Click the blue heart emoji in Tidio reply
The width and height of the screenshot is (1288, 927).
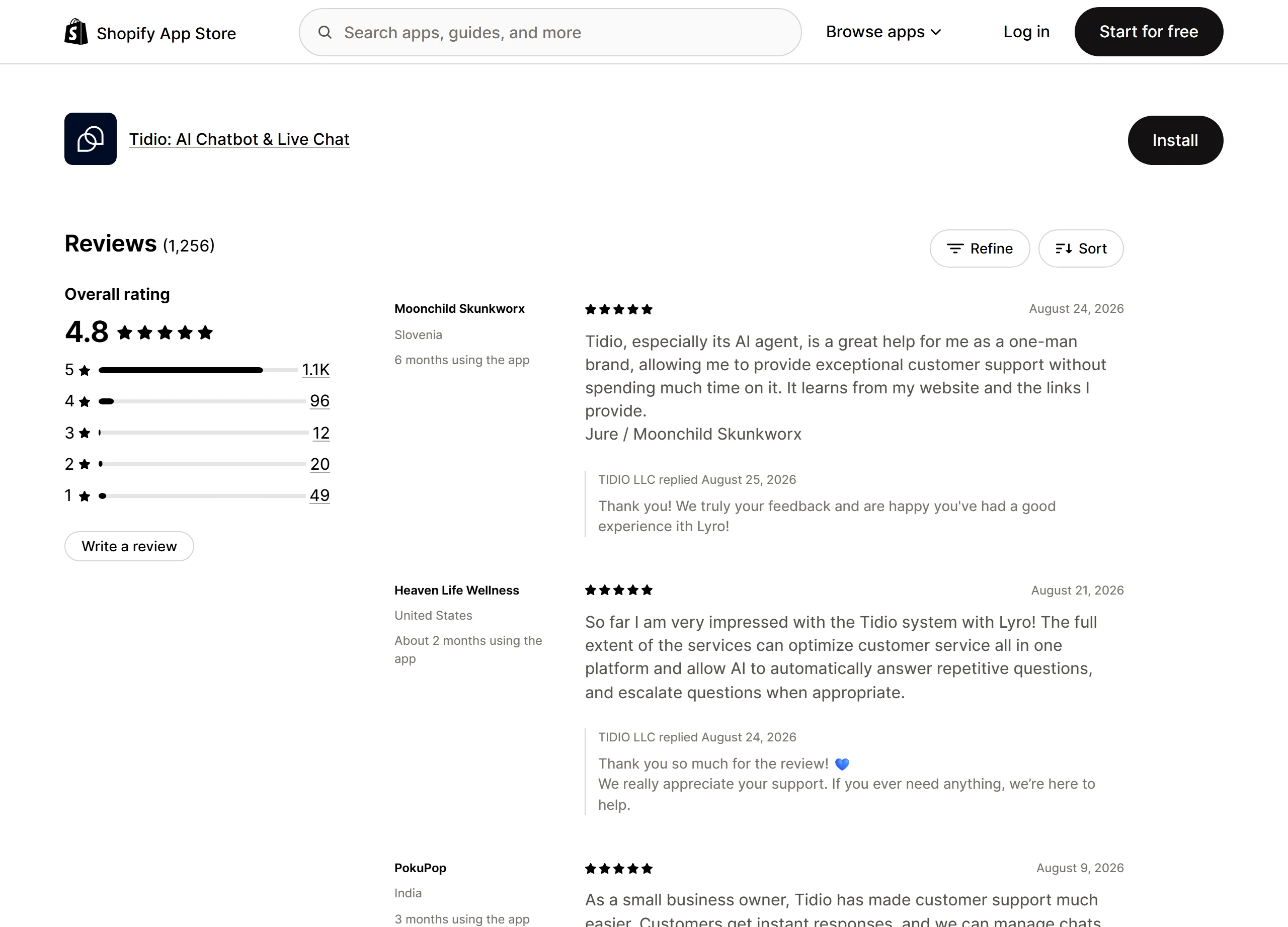coord(842,764)
